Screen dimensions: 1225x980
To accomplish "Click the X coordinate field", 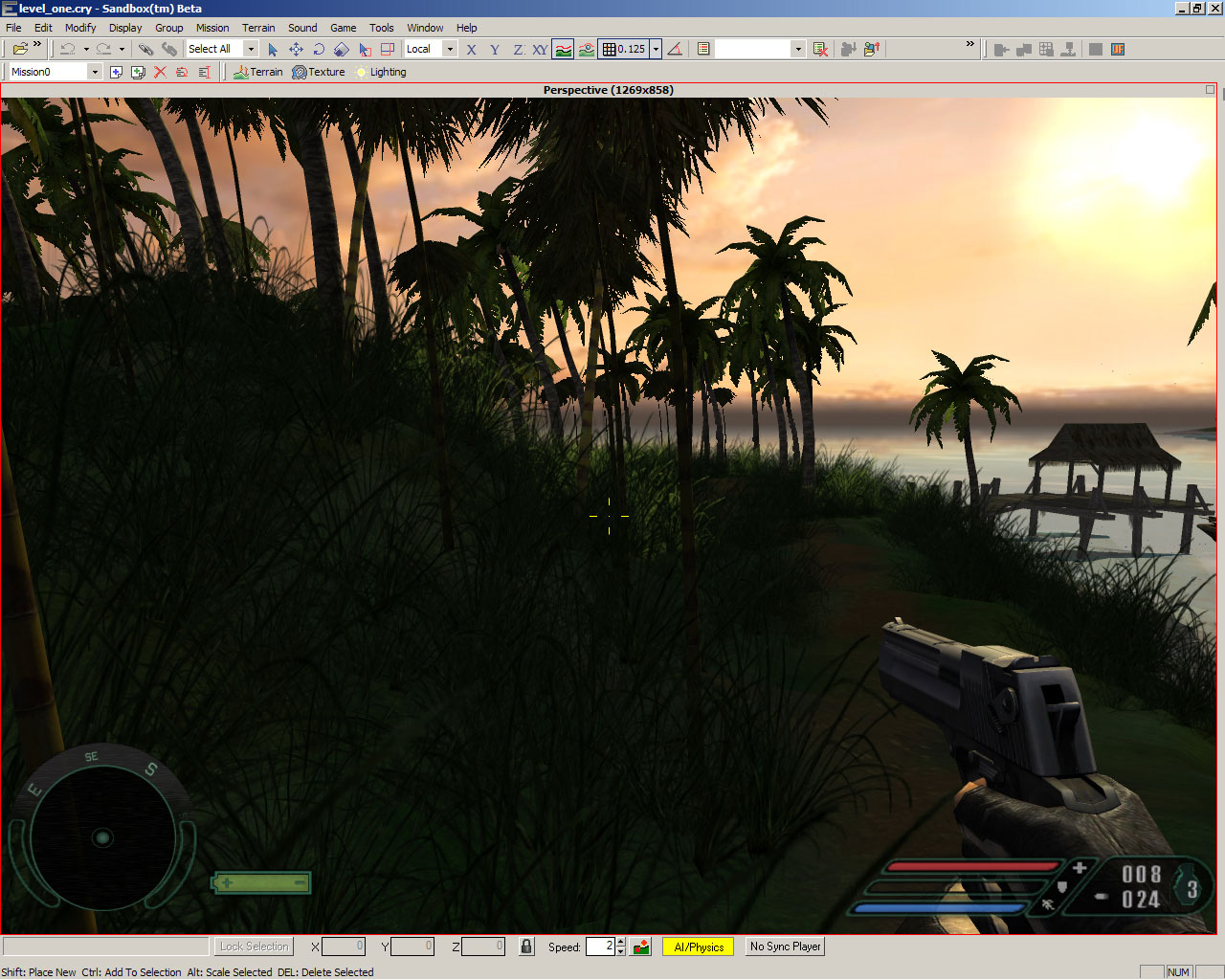I will point(344,947).
